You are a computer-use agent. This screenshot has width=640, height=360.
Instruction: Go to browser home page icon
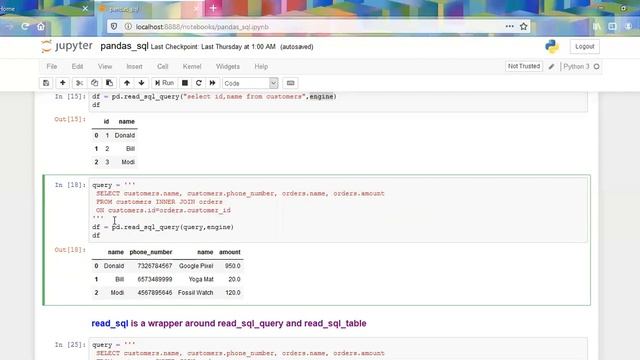[41, 27]
